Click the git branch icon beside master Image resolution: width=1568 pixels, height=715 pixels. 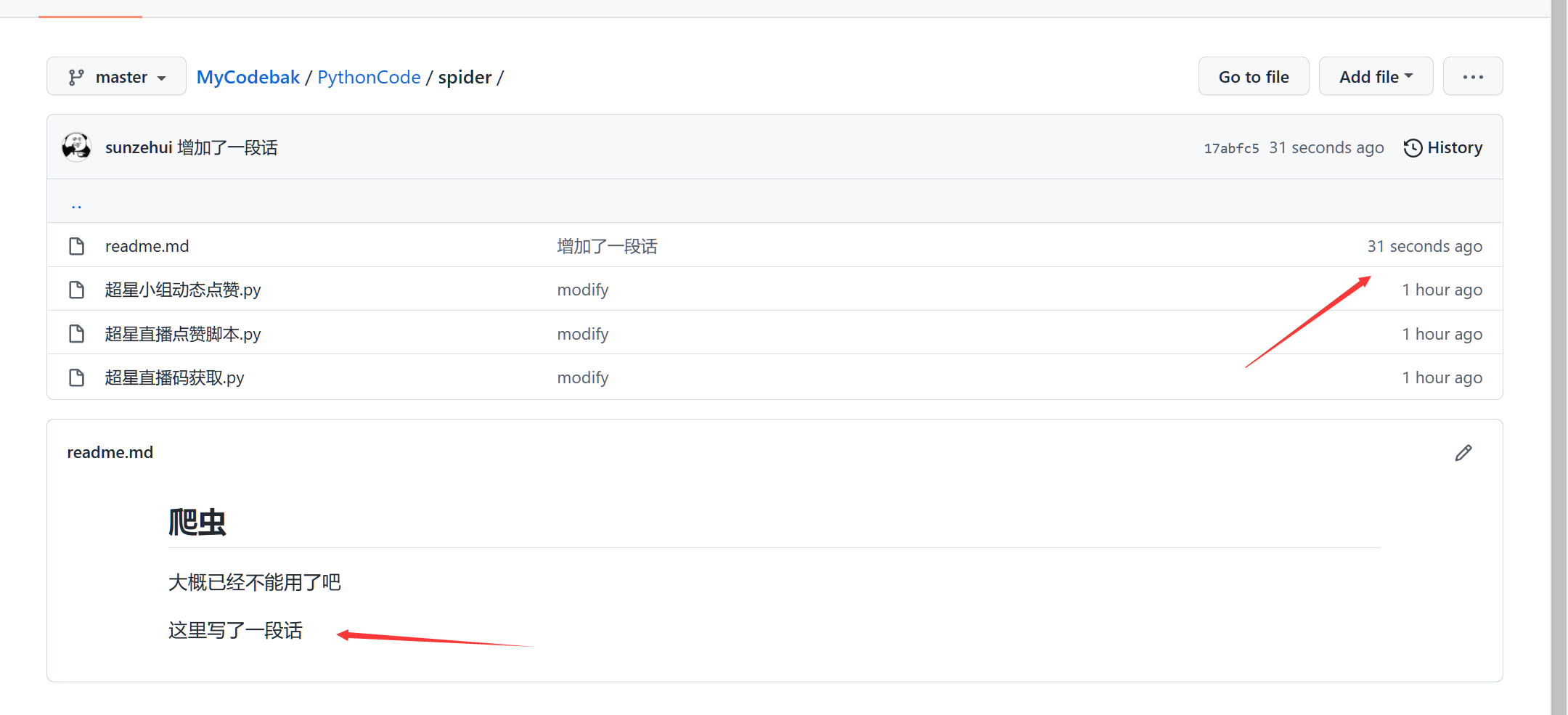pyautogui.click(x=76, y=77)
